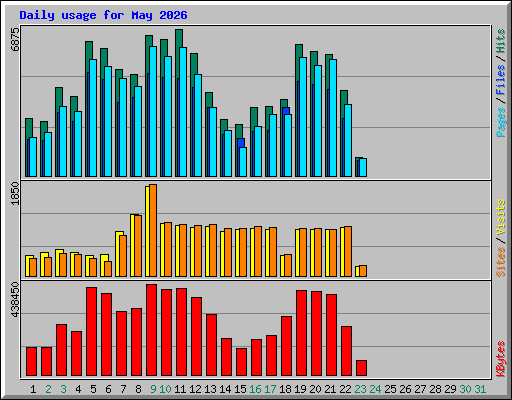The image size is (512, 400).
Task: Select day label 13 on the x-axis
Action: 210,389
